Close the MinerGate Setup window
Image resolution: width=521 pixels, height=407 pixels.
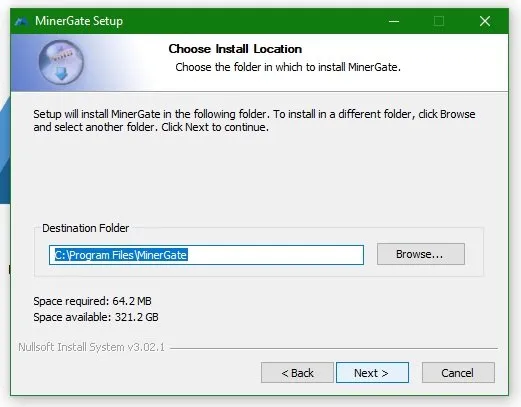tap(485, 21)
